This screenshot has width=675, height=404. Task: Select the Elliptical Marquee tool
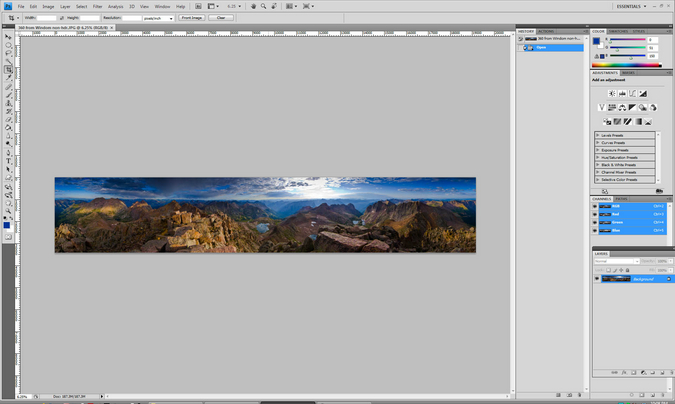pos(8,45)
